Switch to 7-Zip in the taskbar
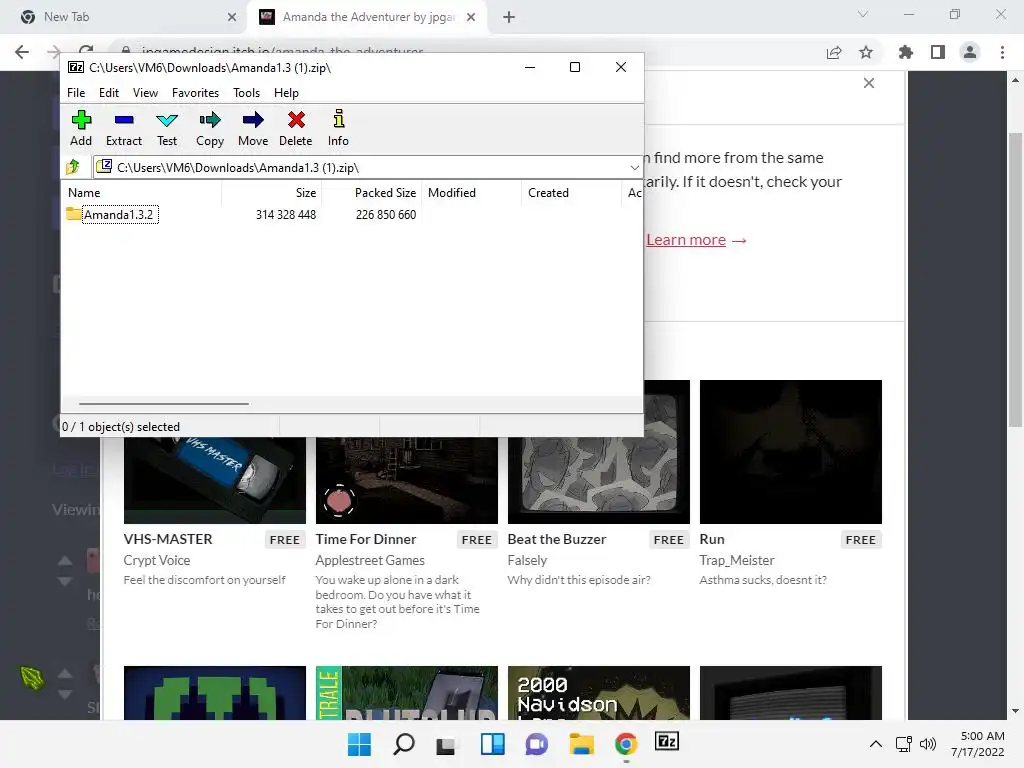Viewport: 1024px width, 768px height. pyautogui.click(x=667, y=742)
